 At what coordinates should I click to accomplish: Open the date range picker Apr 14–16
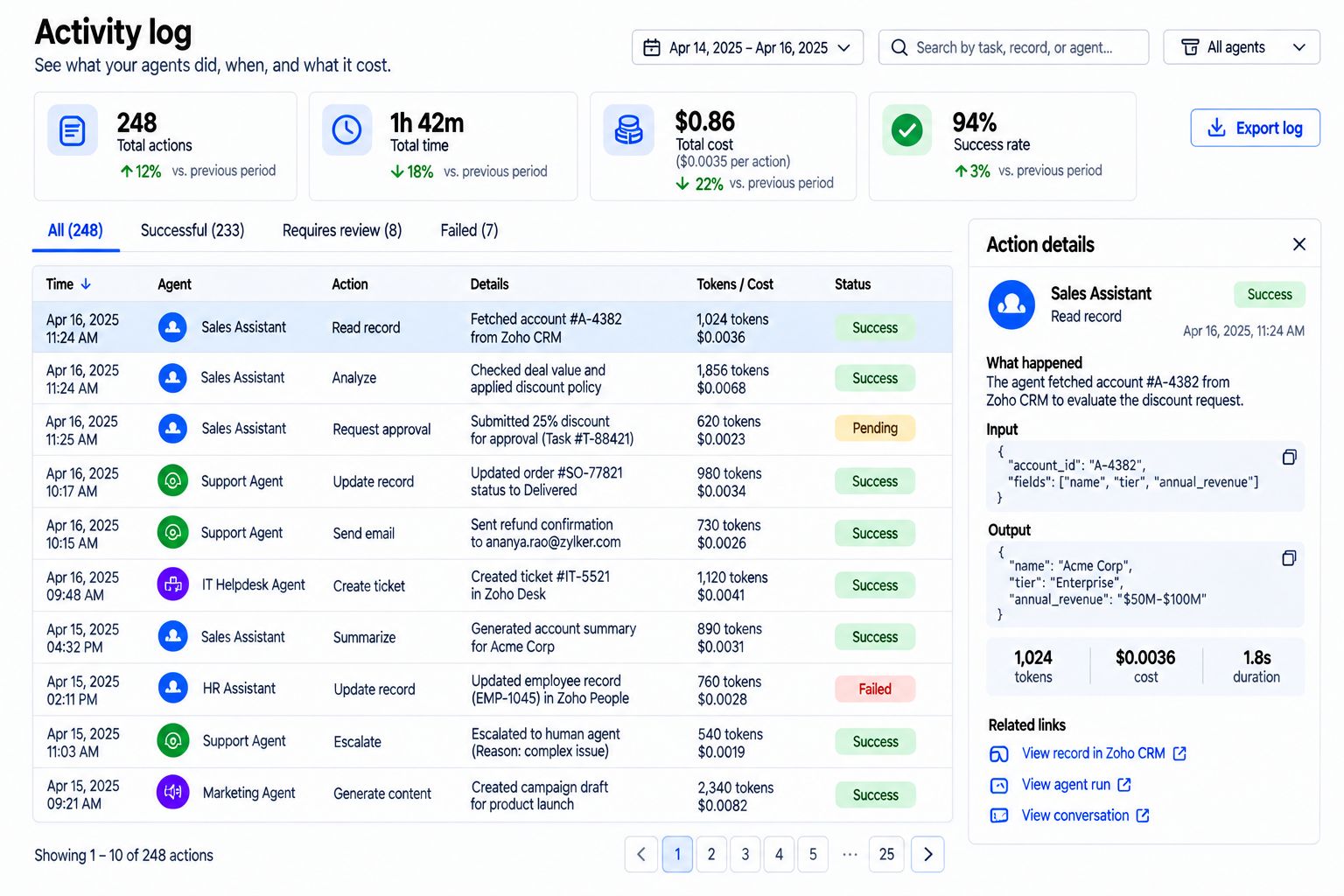pos(747,47)
